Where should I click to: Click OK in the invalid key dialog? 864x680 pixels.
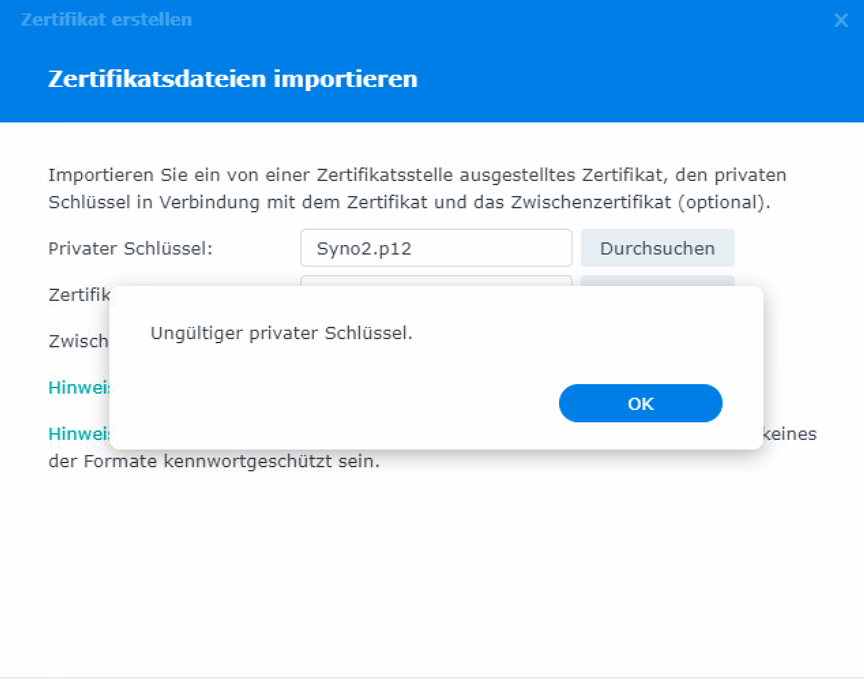click(x=640, y=403)
